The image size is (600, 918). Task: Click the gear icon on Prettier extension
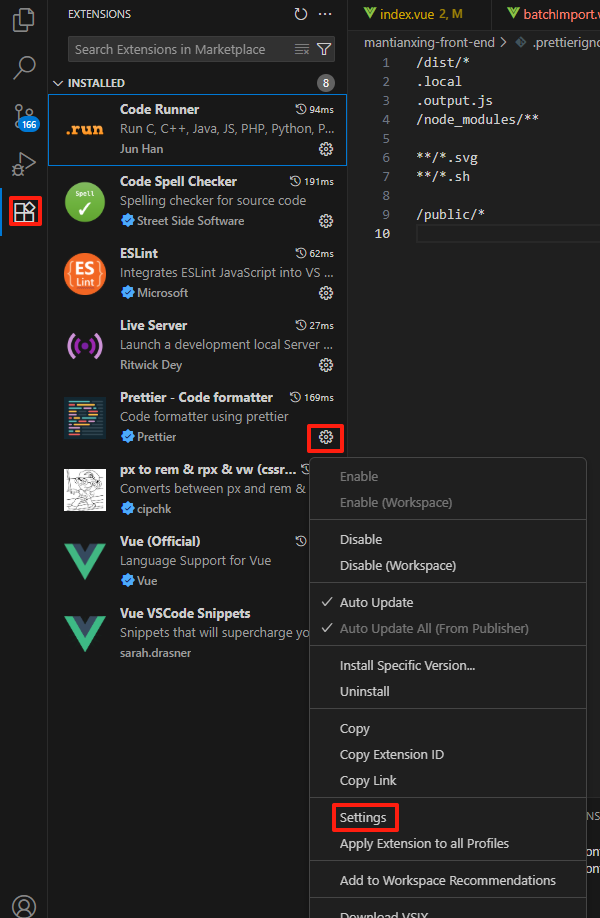coord(325,437)
